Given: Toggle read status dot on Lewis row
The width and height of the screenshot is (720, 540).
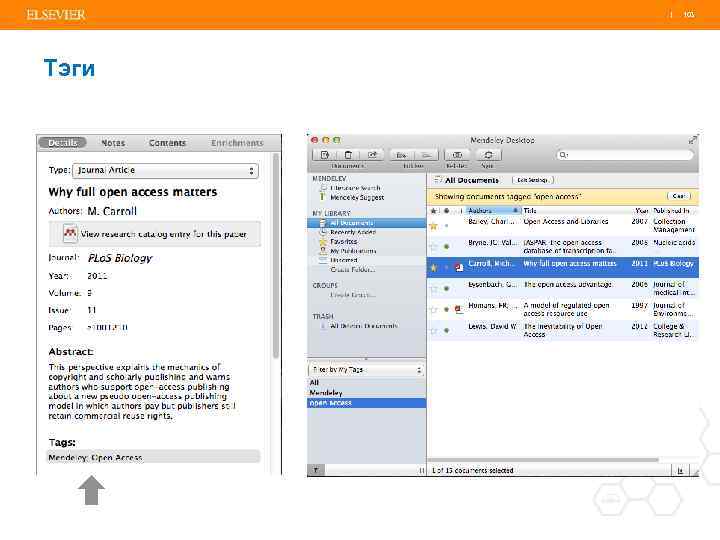Looking at the screenshot, I should pos(446,330).
